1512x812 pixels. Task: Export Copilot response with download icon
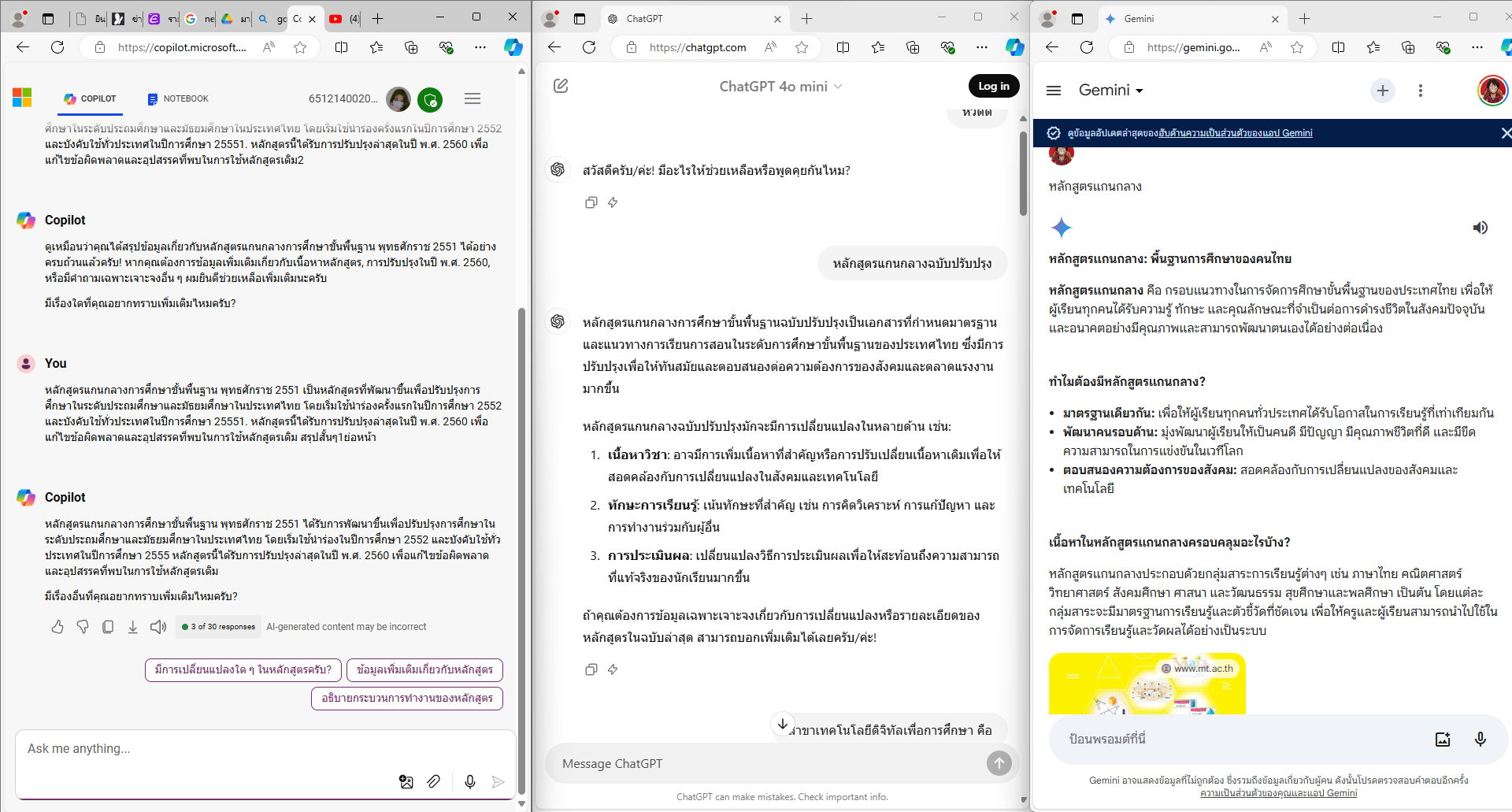pyautogui.click(x=133, y=627)
